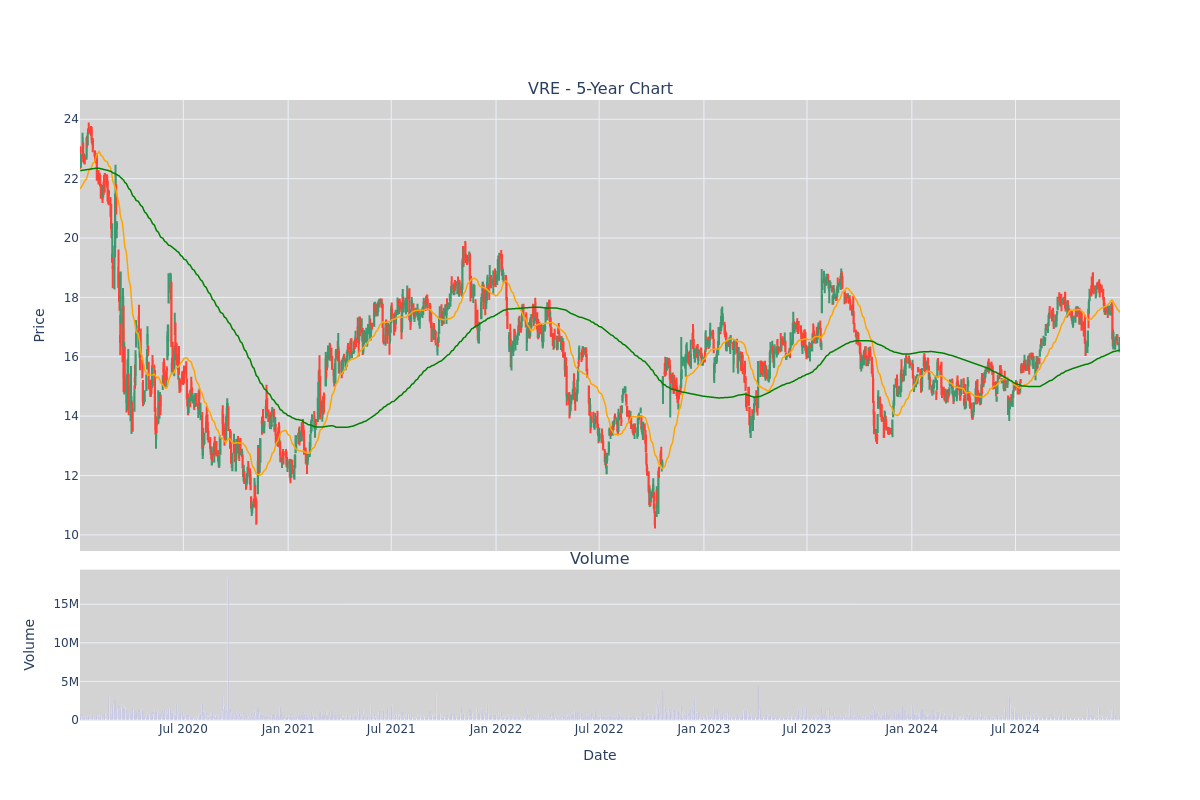The image size is (1200, 800).
Task: Click the 22 price tick label
Action: click(71, 179)
